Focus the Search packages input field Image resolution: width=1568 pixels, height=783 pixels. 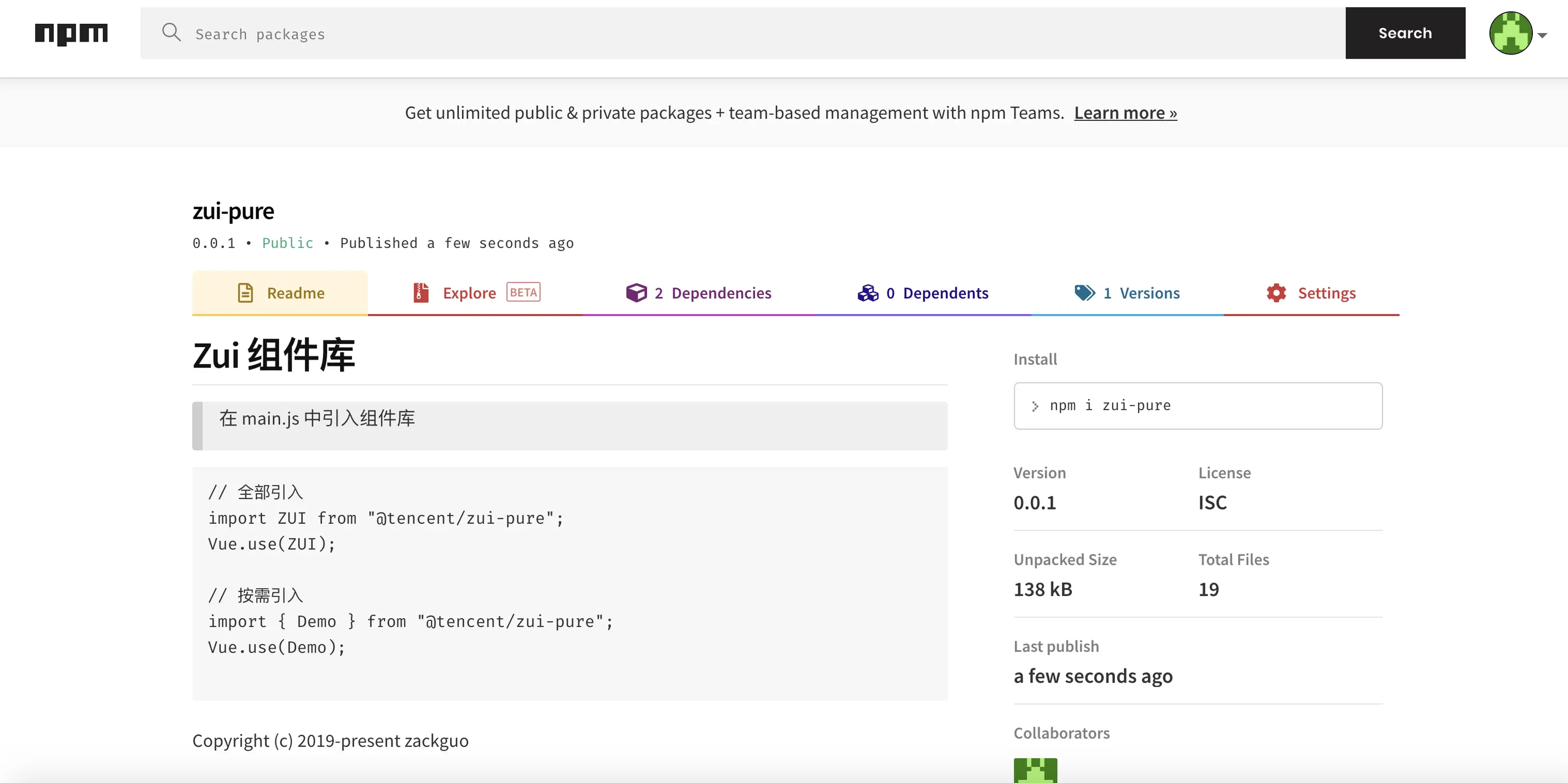(731, 34)
